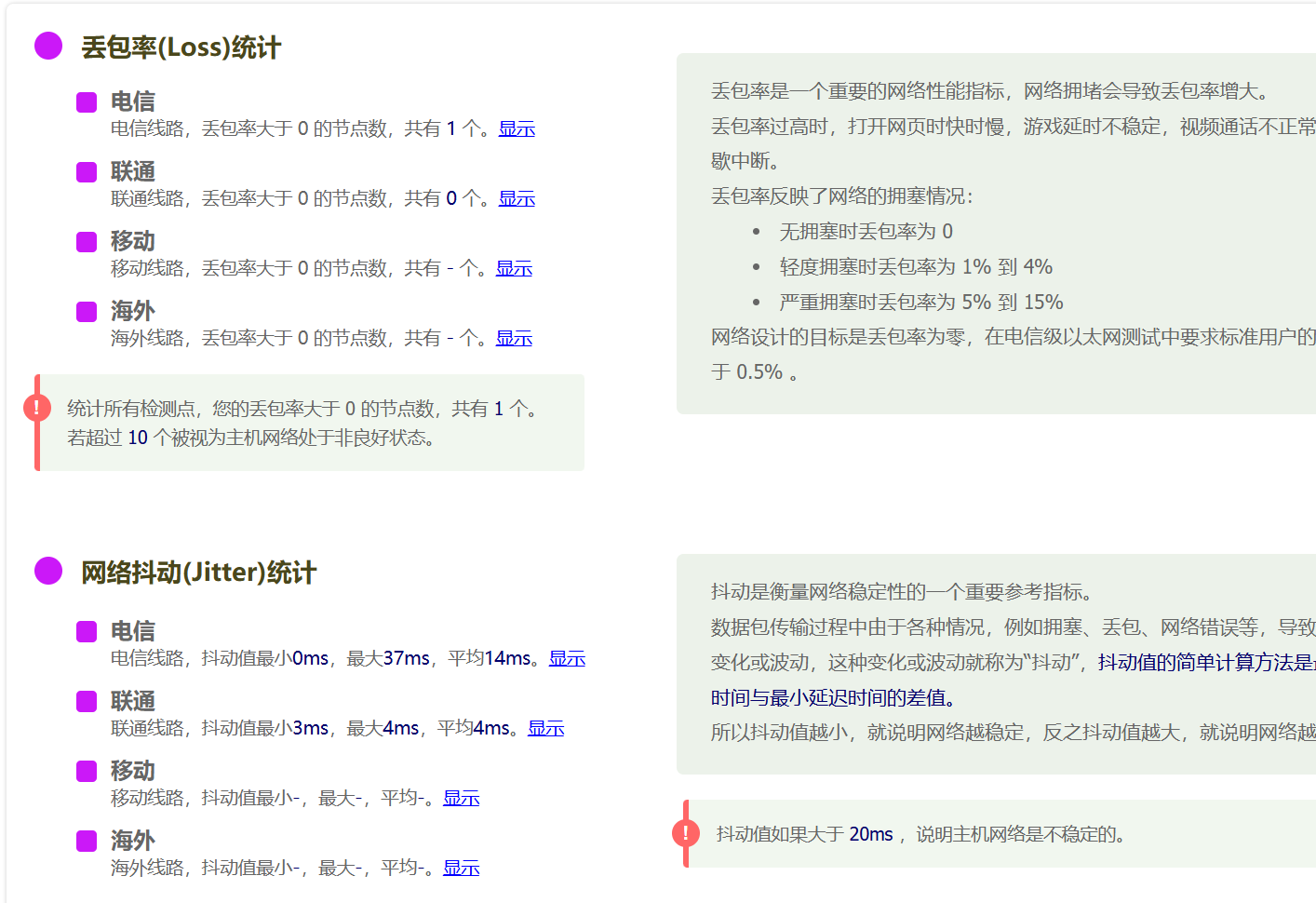Open 显示 link for 联通 packet loss

click(517, 198)
